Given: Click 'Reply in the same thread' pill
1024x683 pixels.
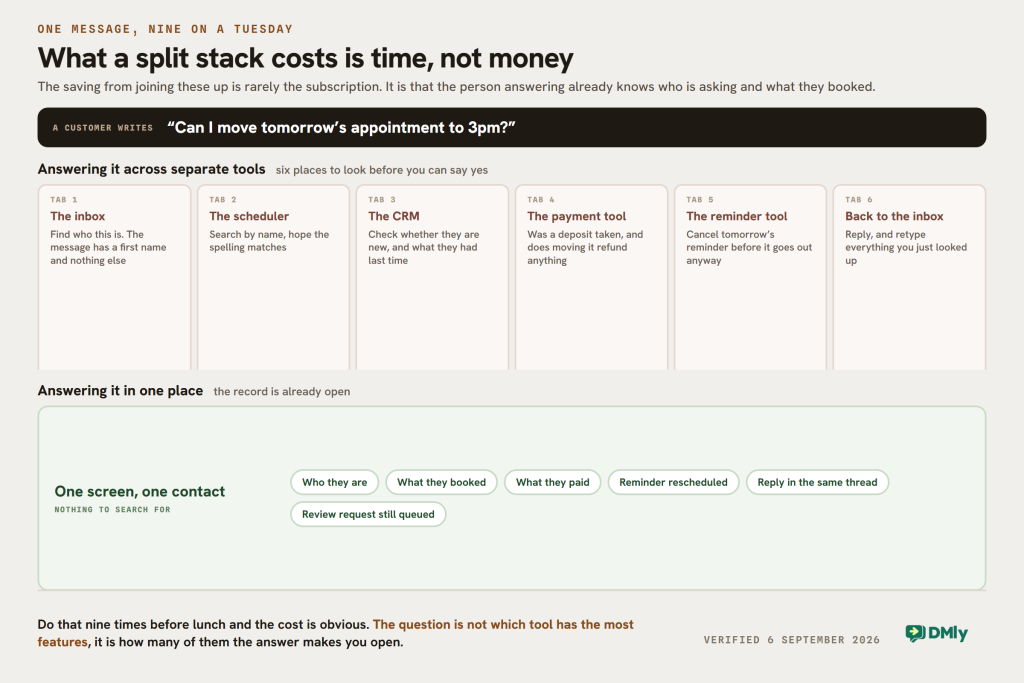Looking at the screenshot, I should (x=817, y=482).
